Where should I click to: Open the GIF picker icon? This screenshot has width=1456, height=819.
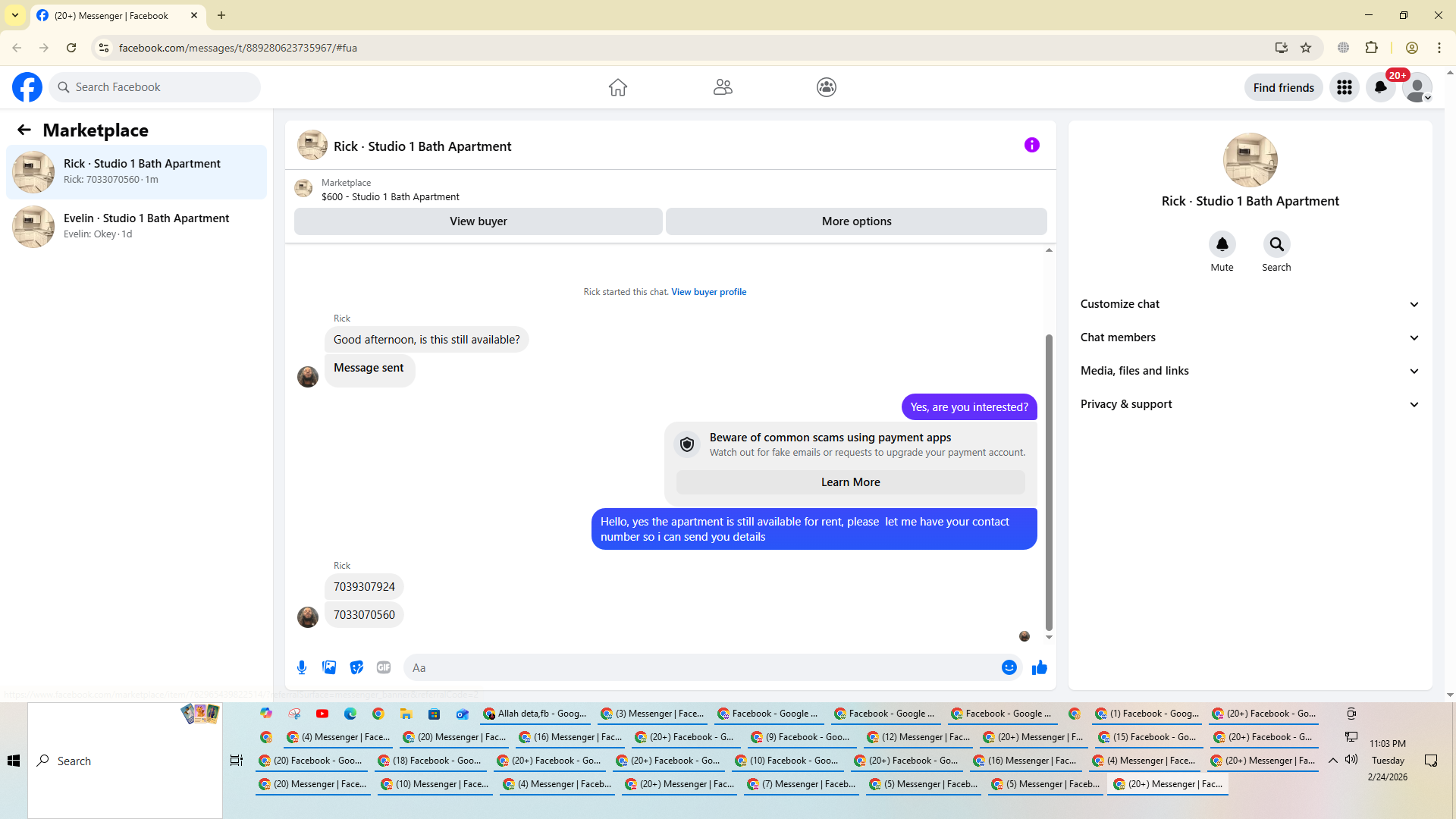tap(384, 667)
